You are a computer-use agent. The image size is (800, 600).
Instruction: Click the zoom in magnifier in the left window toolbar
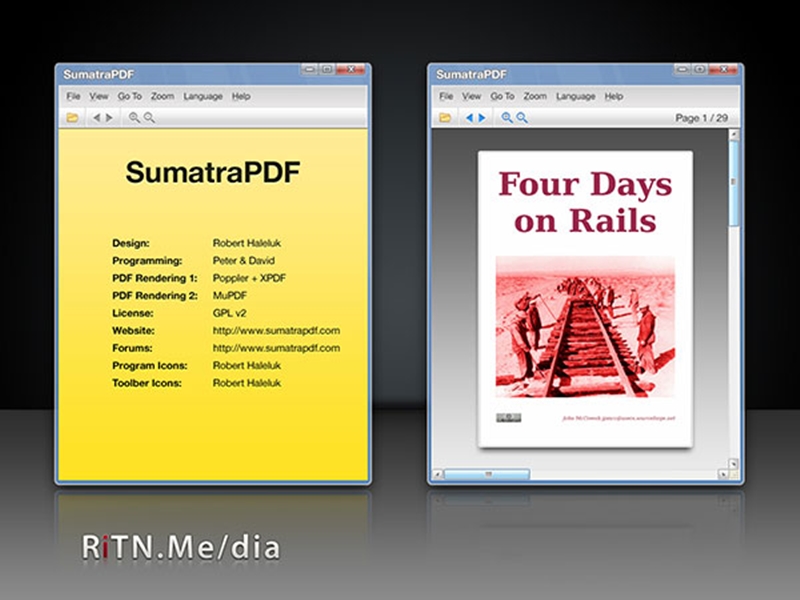coord(134,118)
